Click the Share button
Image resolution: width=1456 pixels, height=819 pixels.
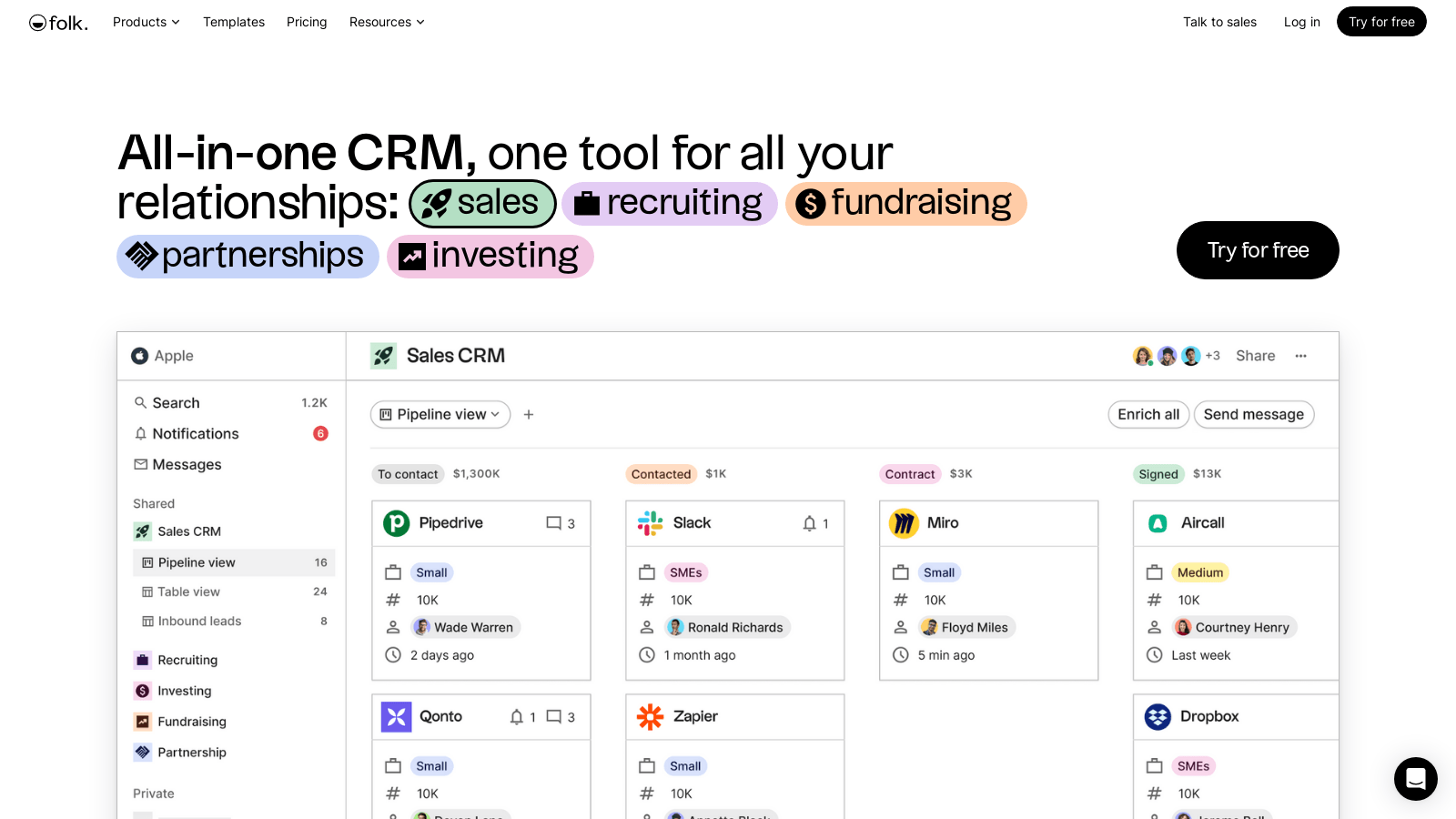(x=1255, y=356)
